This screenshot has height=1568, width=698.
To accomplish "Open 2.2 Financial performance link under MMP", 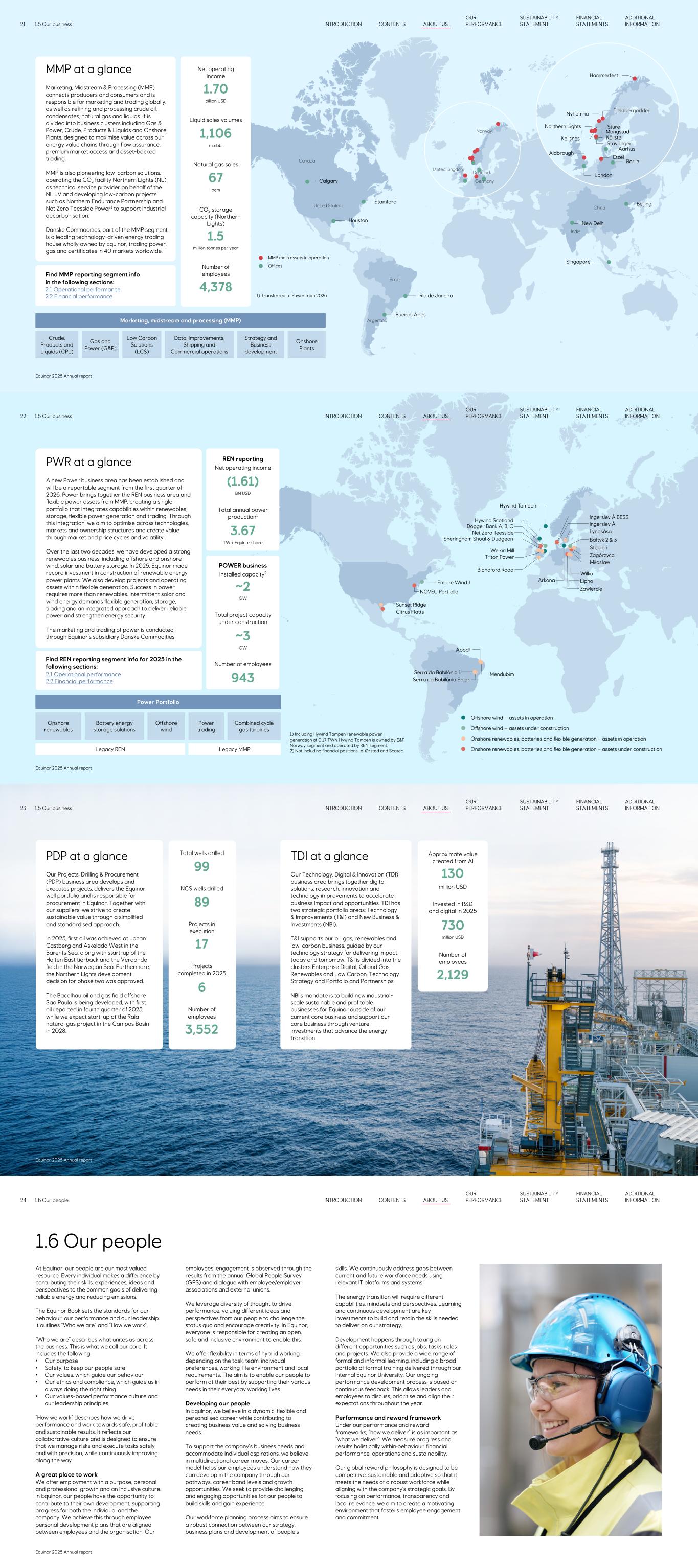I will coord(79,297).
